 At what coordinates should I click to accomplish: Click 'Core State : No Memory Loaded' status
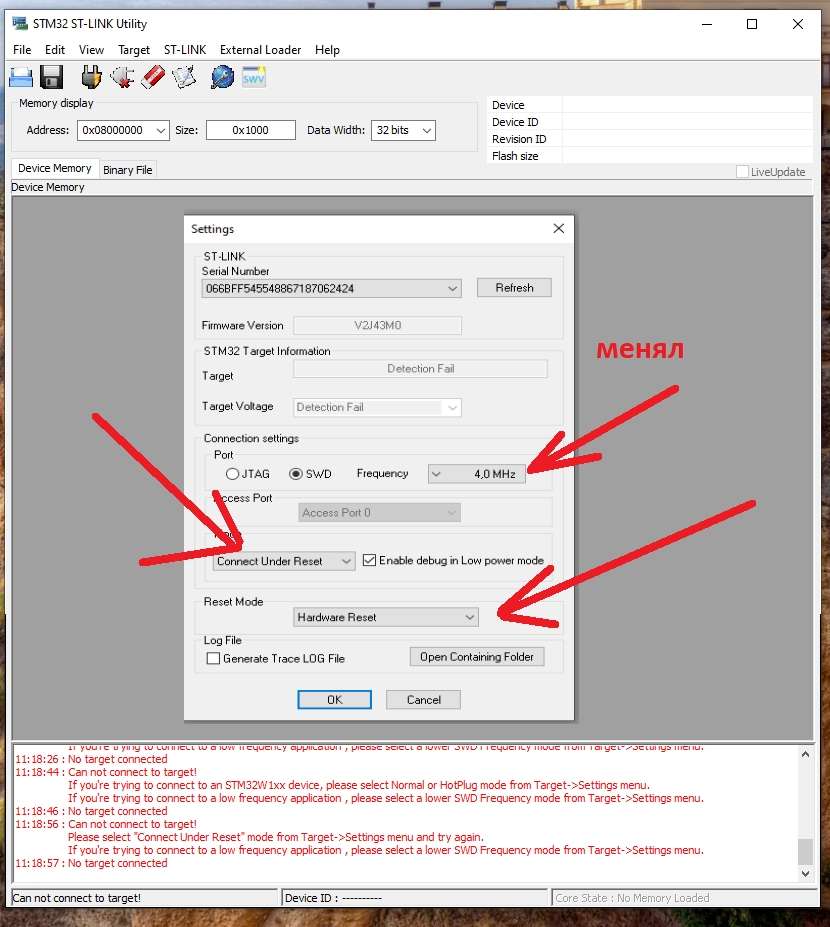[x=632, y=898]
